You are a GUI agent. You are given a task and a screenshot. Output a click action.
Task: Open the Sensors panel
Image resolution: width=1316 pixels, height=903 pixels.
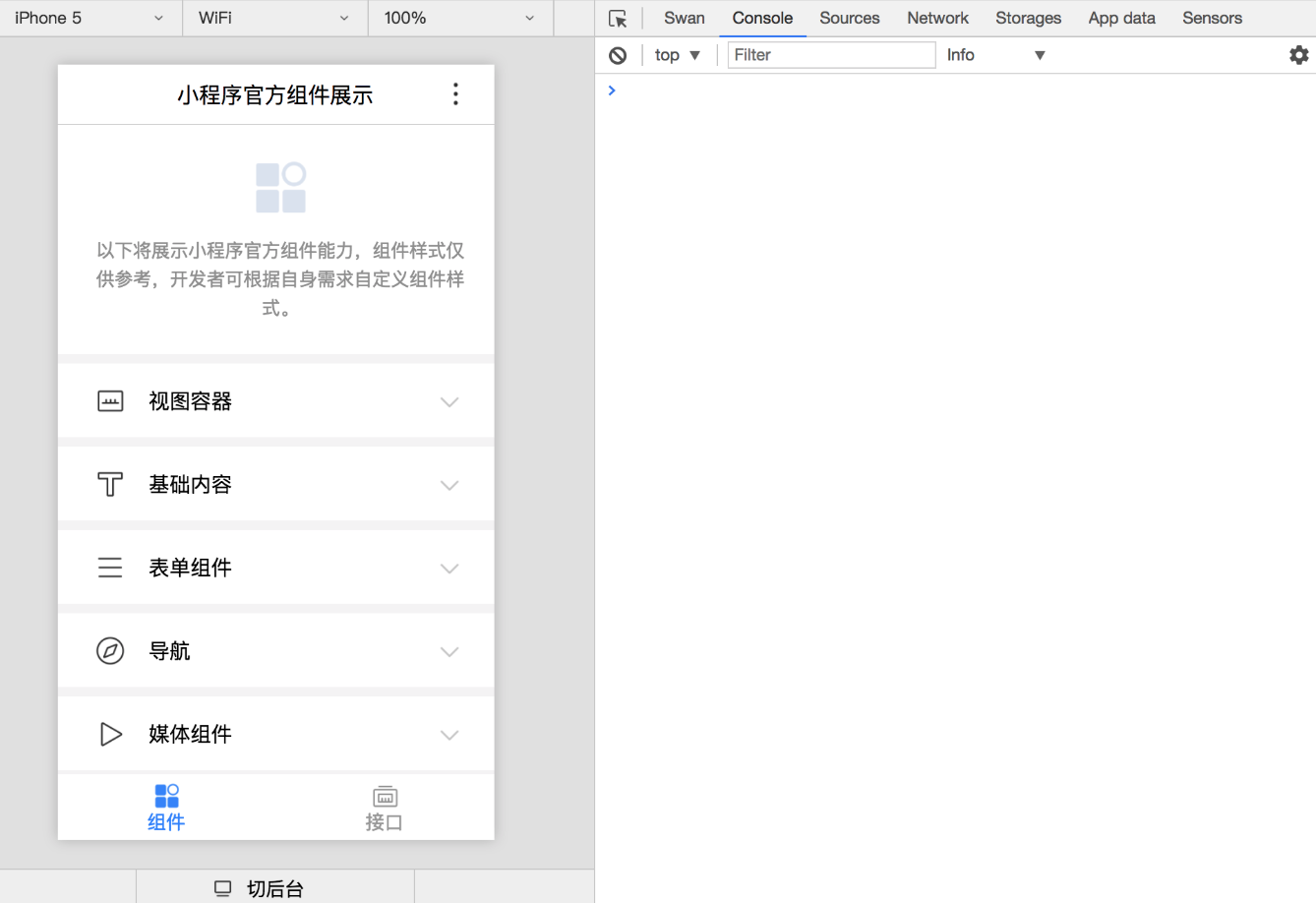click(1212, 18)
